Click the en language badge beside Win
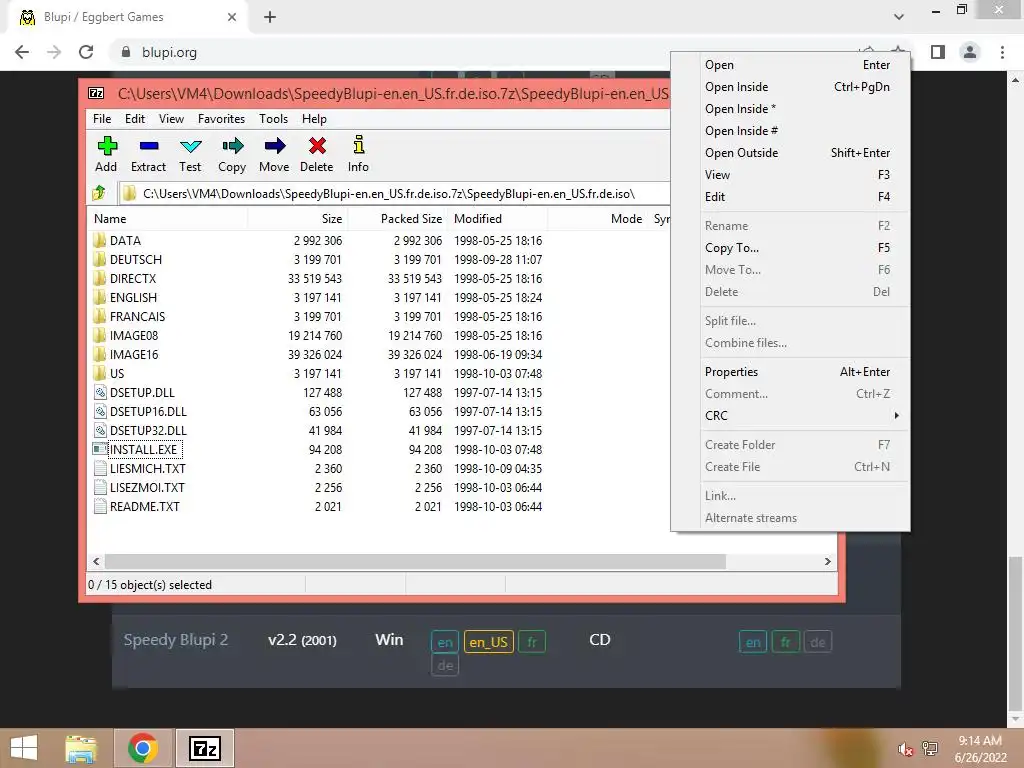Screen dimensions: 1024x768 (x=445, y=642)
